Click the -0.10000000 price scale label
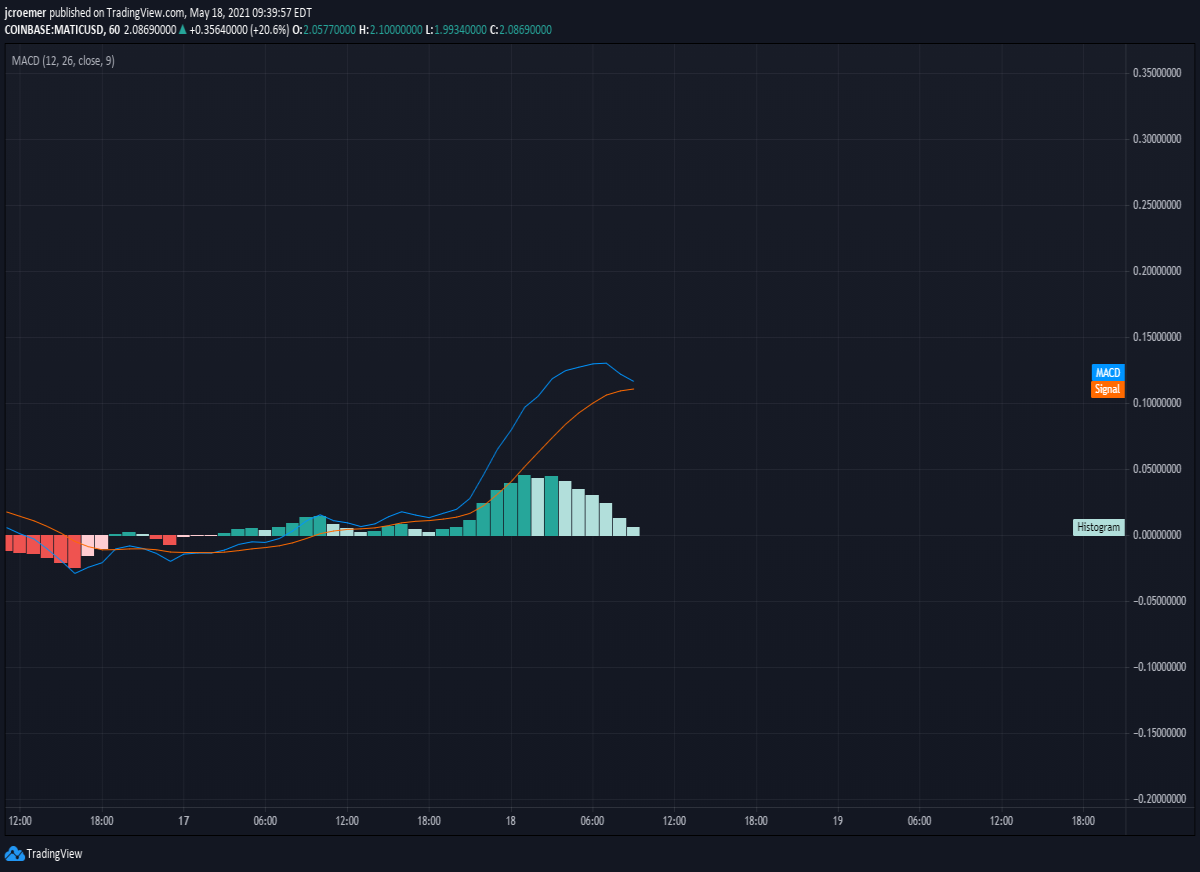The image size is (1200, 872). 1159,667
